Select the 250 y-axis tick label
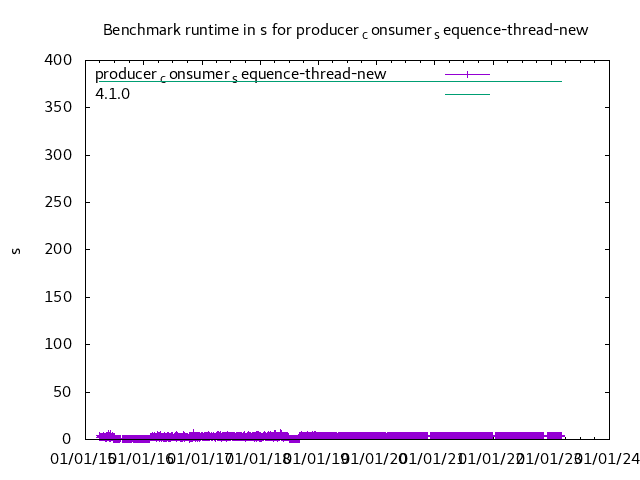The width and height of the screenshot is (640, 480). 59,202
